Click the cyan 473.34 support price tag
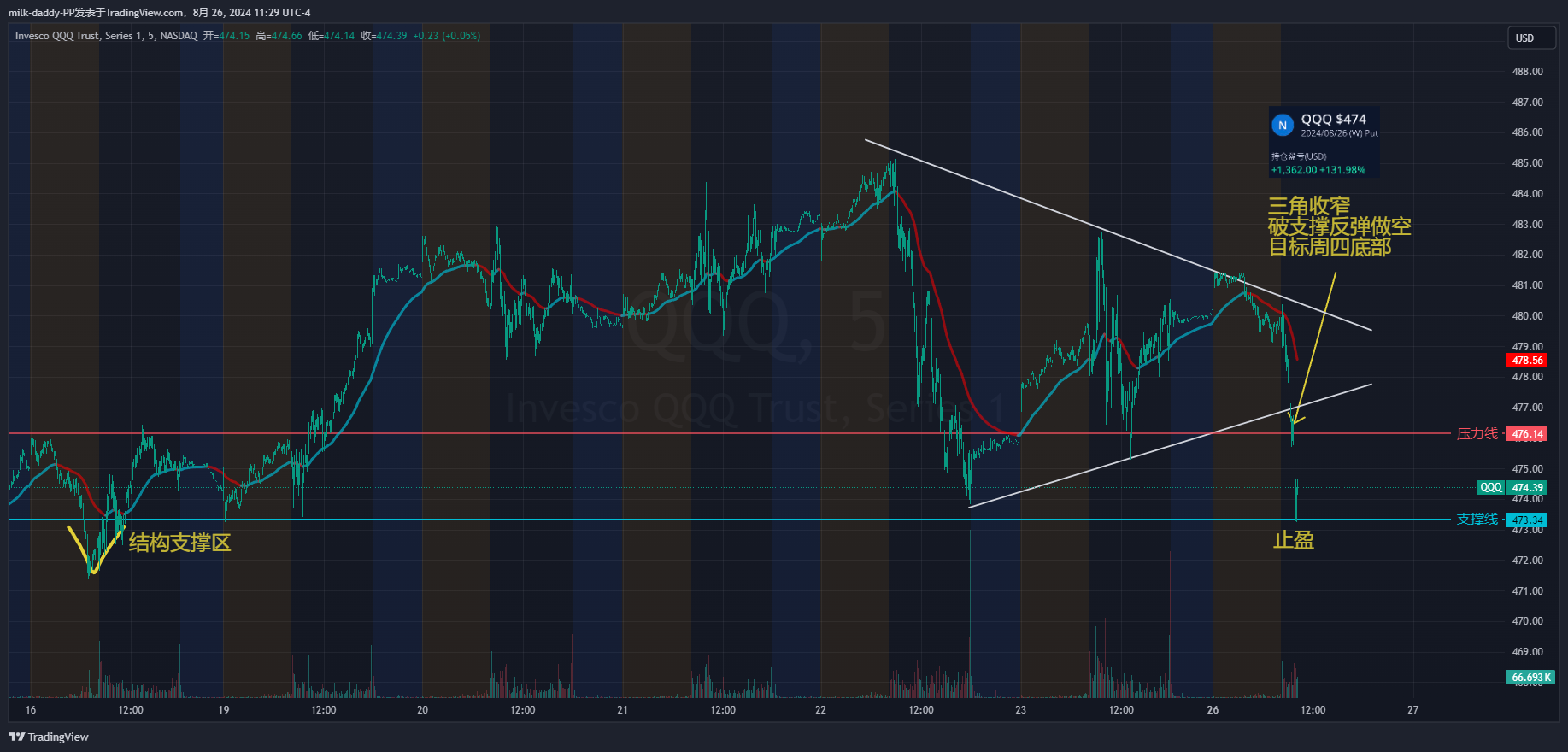The width and height of the screenshot is (1568, 752). coord(1527,520)
